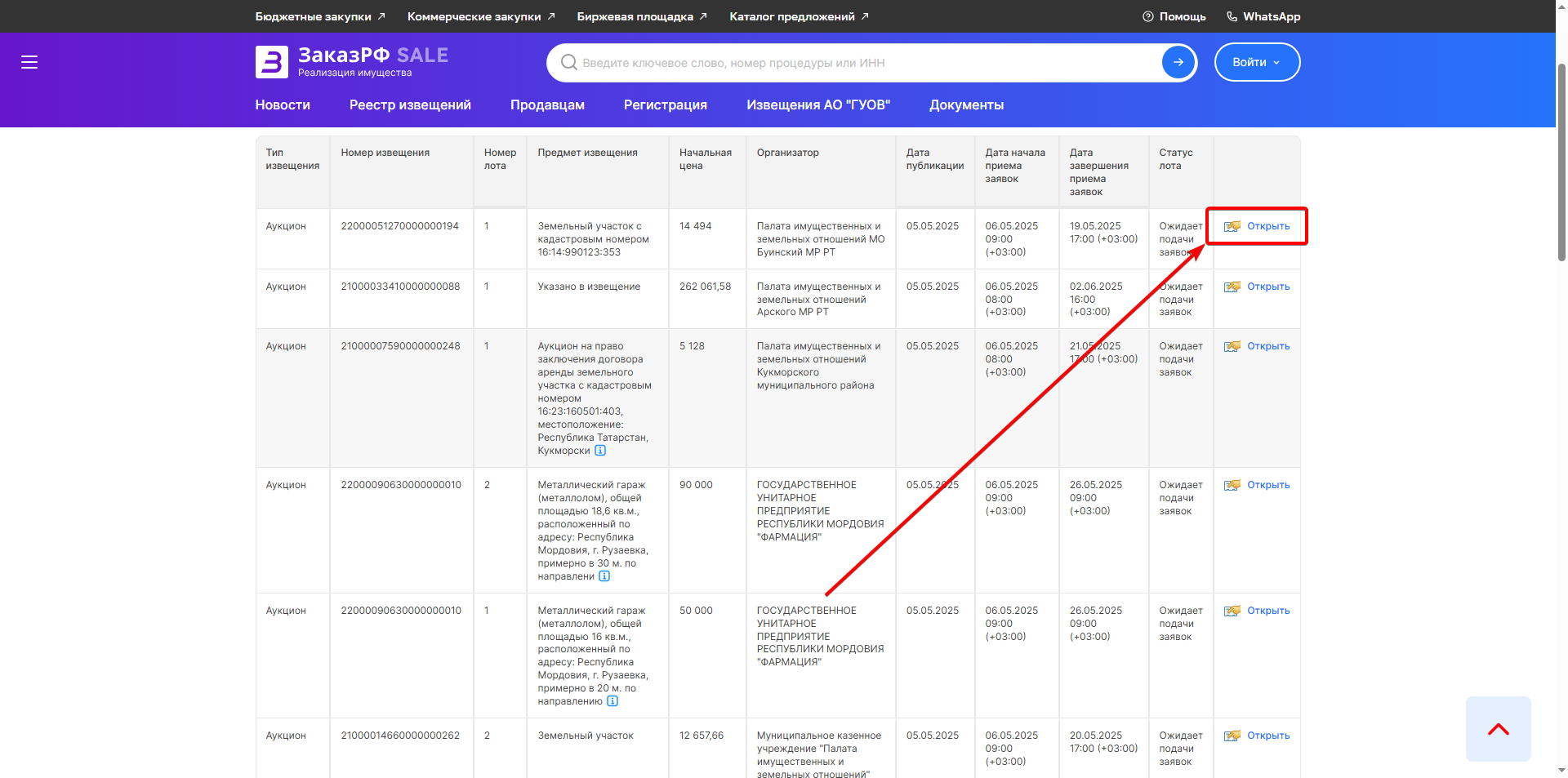Click Открыть link for 90 000 garage lot
This screenshot has height=778, width=1568.
coord(1268,485)
